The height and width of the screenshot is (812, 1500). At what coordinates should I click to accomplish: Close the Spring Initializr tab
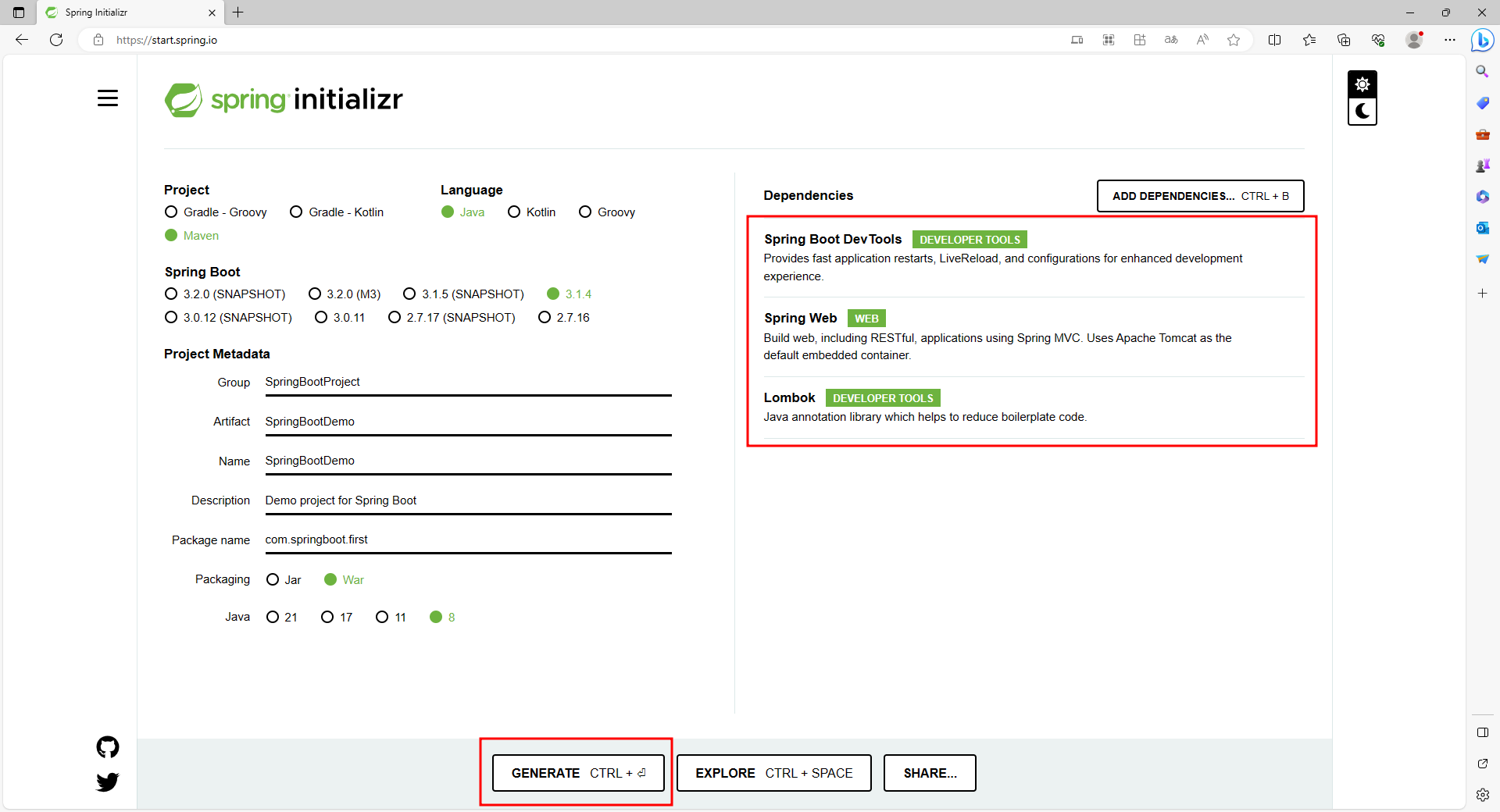[x=212, y=12]
